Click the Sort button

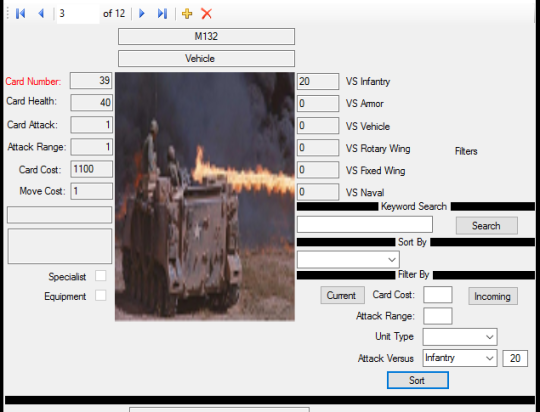tap(418, 380)
